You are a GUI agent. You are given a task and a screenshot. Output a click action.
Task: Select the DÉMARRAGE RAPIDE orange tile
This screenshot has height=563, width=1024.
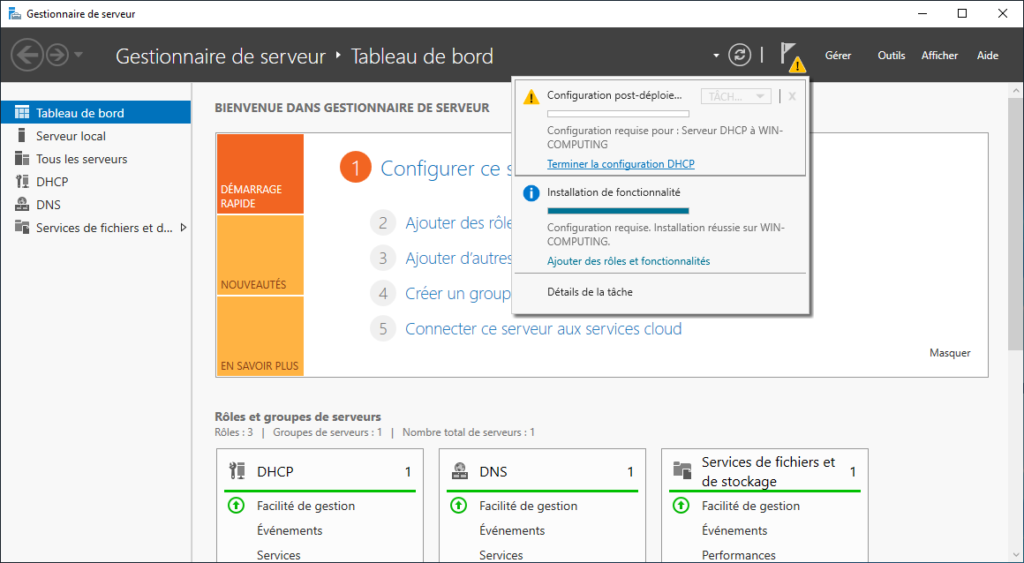[x=259, y=174]
